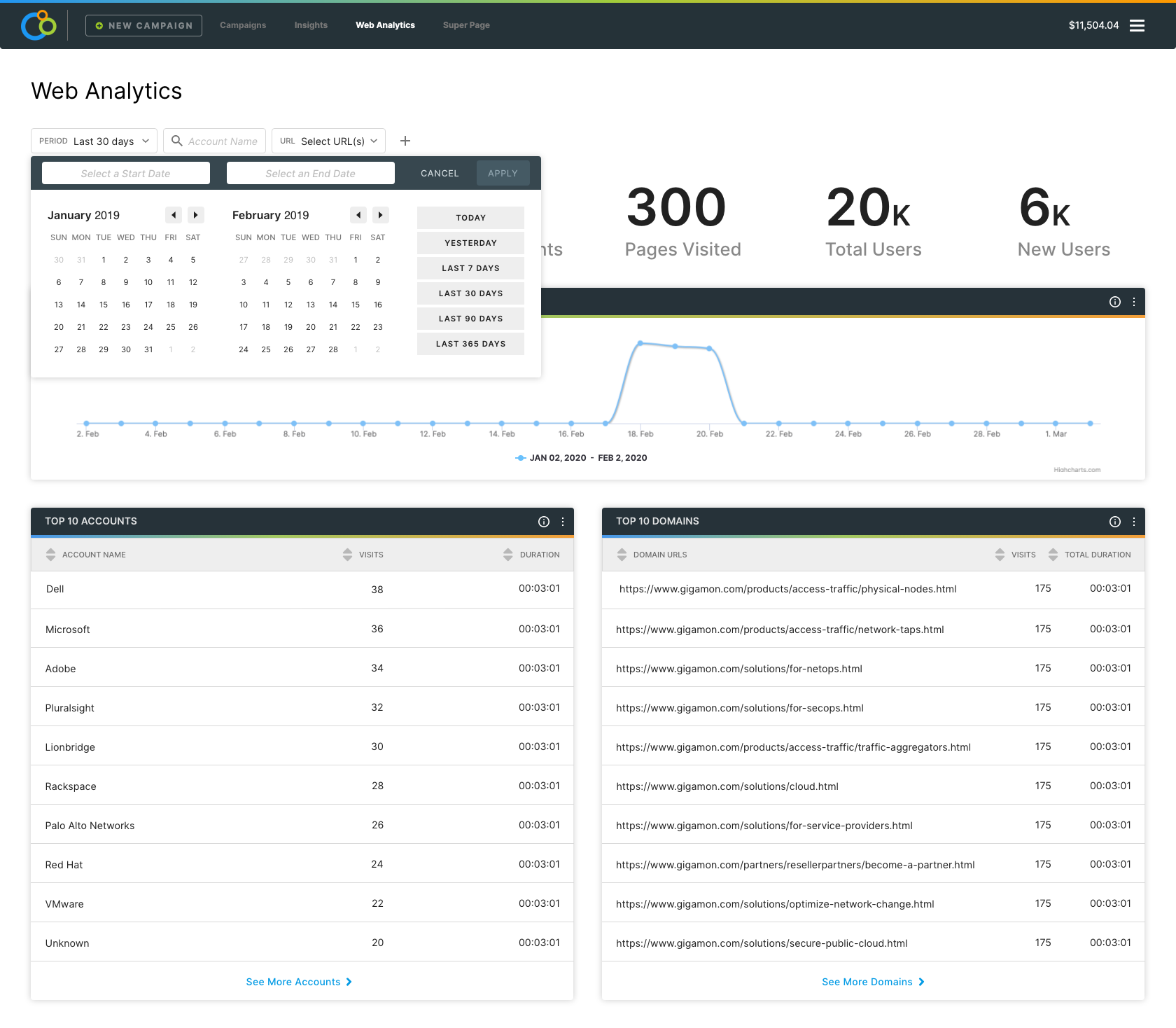The image size is (1176, 1028).
Task: Open the secure-public-cloud.html domain URL
Action: (762, 943)
